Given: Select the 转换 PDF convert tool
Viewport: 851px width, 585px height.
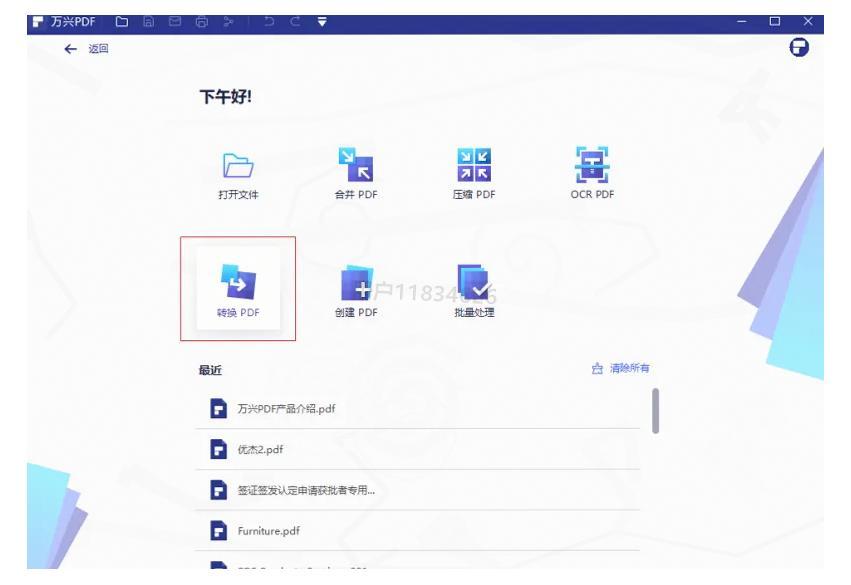Looking at the screenshot, I should (x=238, y=289).
